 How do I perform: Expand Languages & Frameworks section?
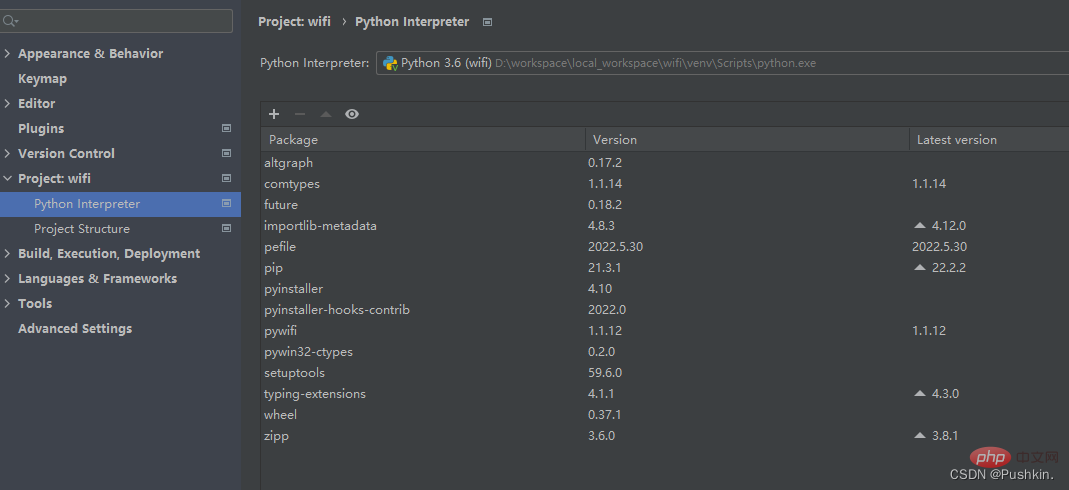pos(7,279)
